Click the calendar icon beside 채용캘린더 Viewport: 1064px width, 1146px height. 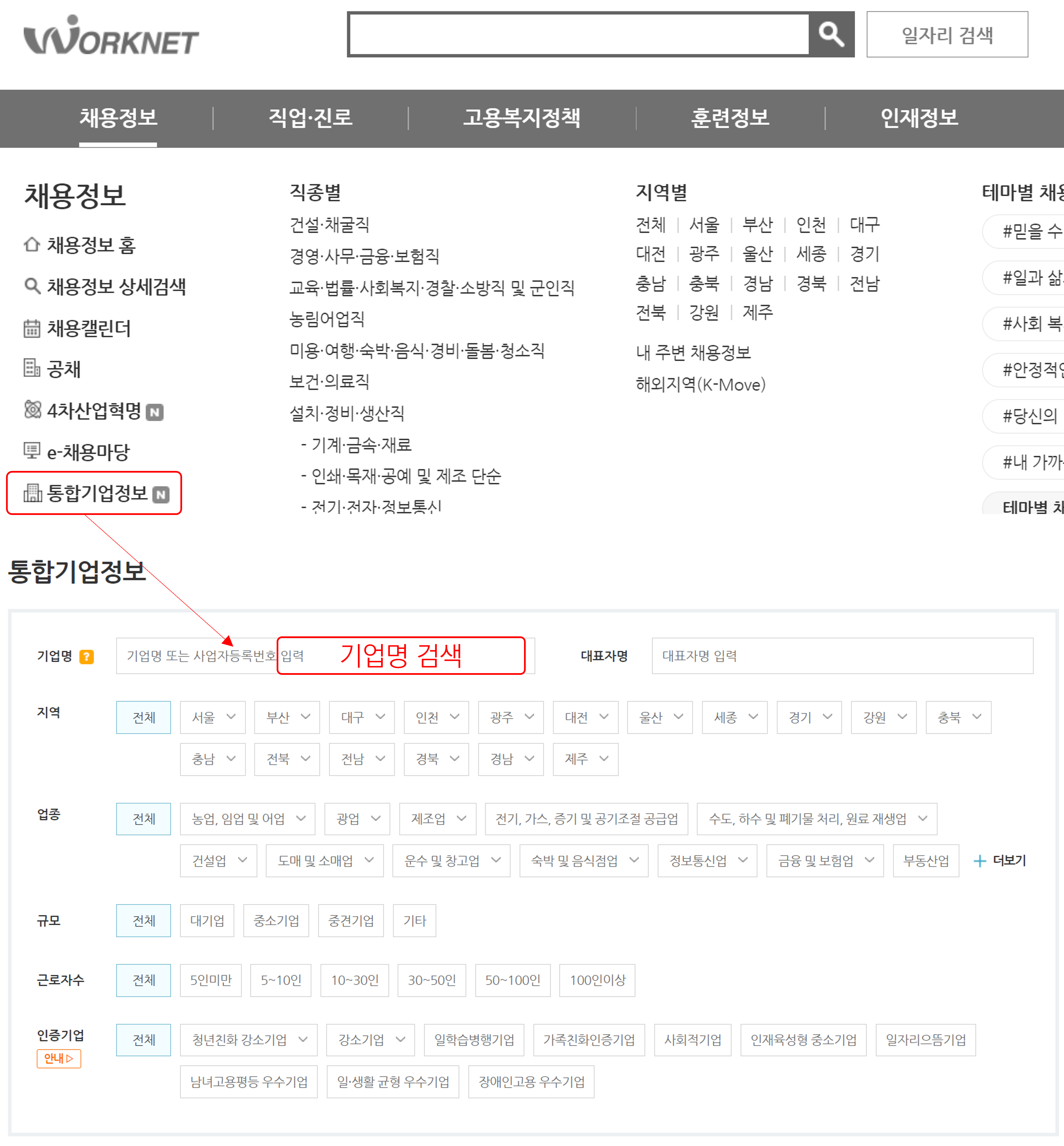[32, 328]
